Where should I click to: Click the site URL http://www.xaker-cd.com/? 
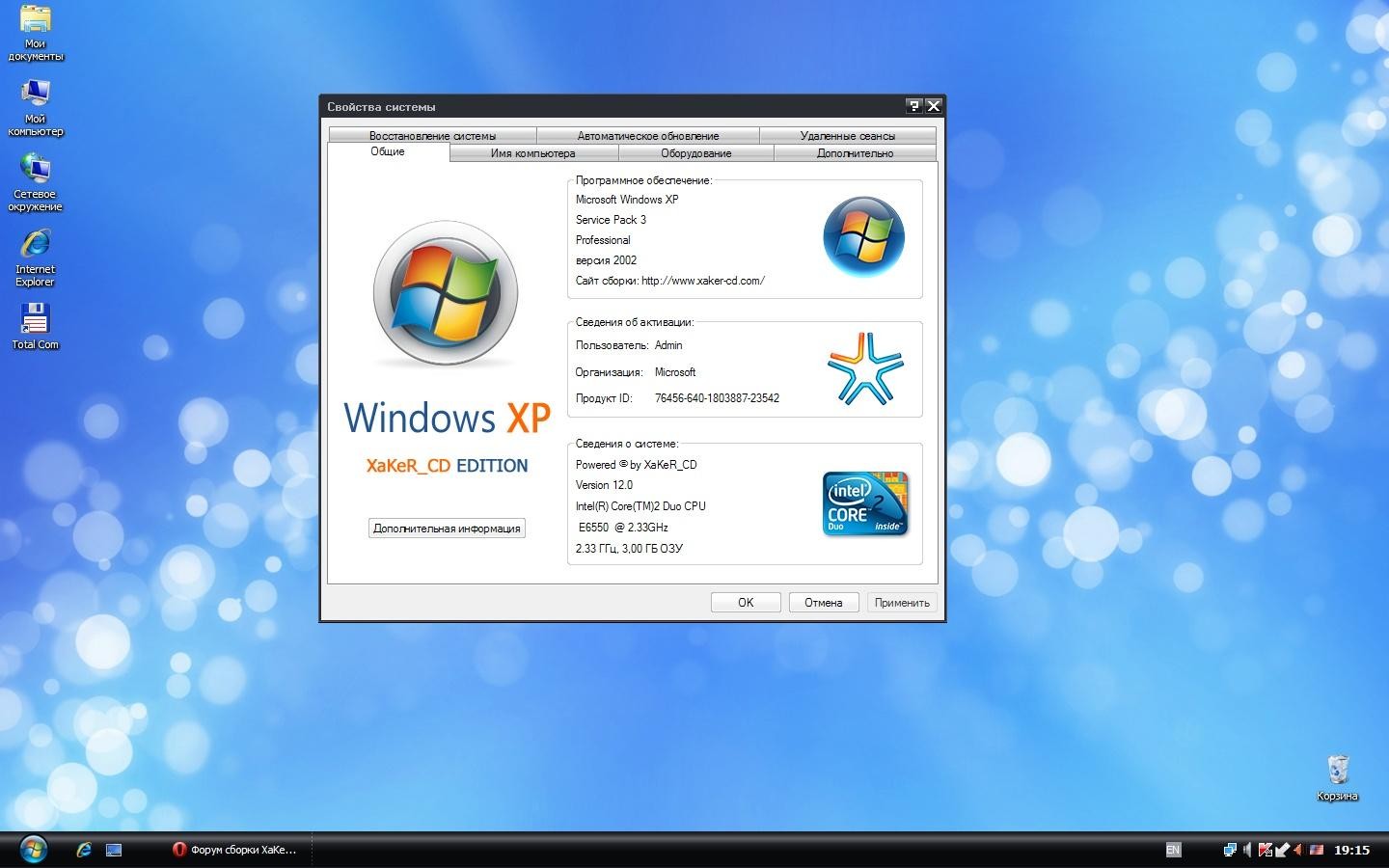(x=703, y=281)
